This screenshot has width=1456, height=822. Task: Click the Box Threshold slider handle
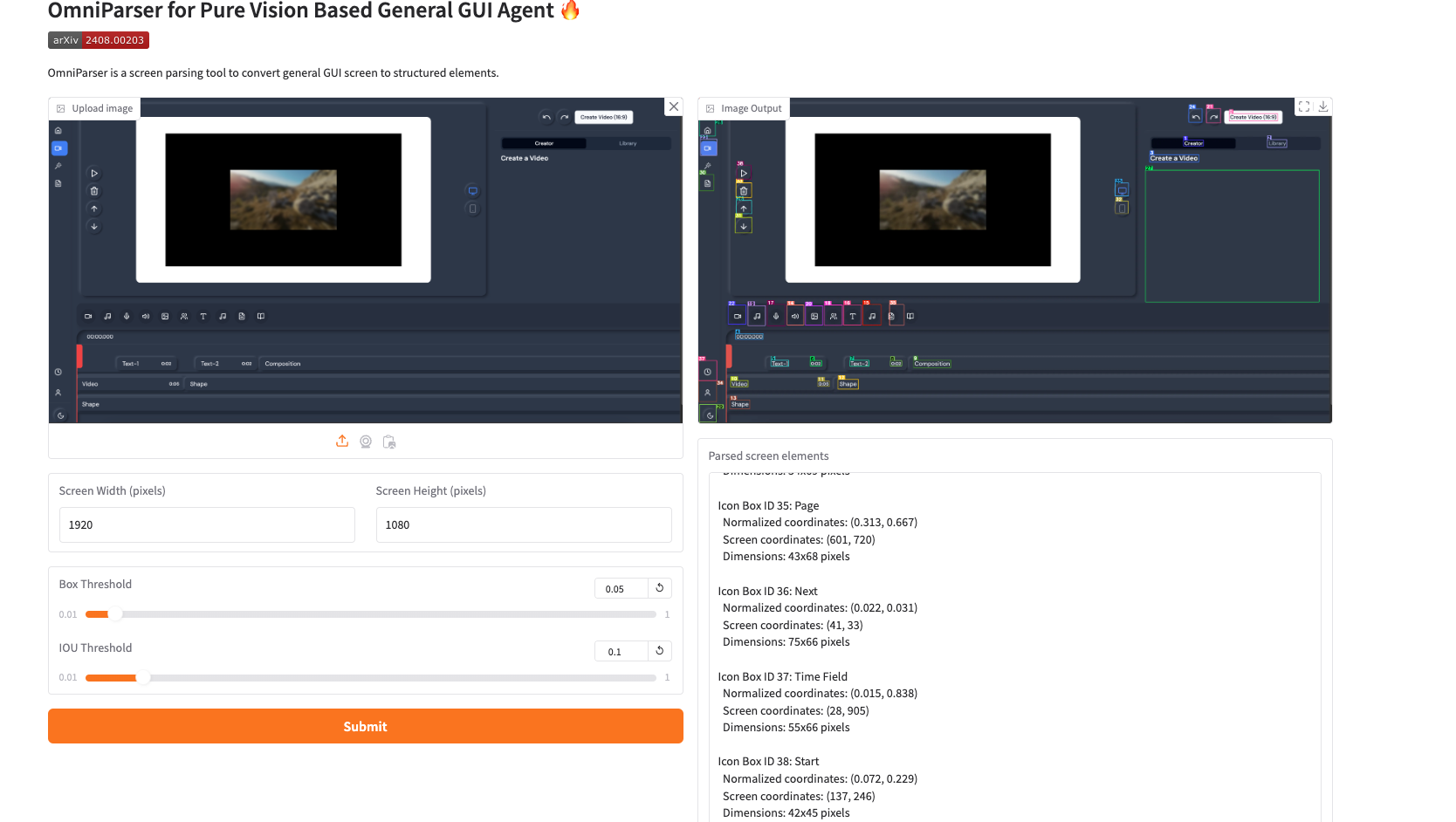click(114, 614)
